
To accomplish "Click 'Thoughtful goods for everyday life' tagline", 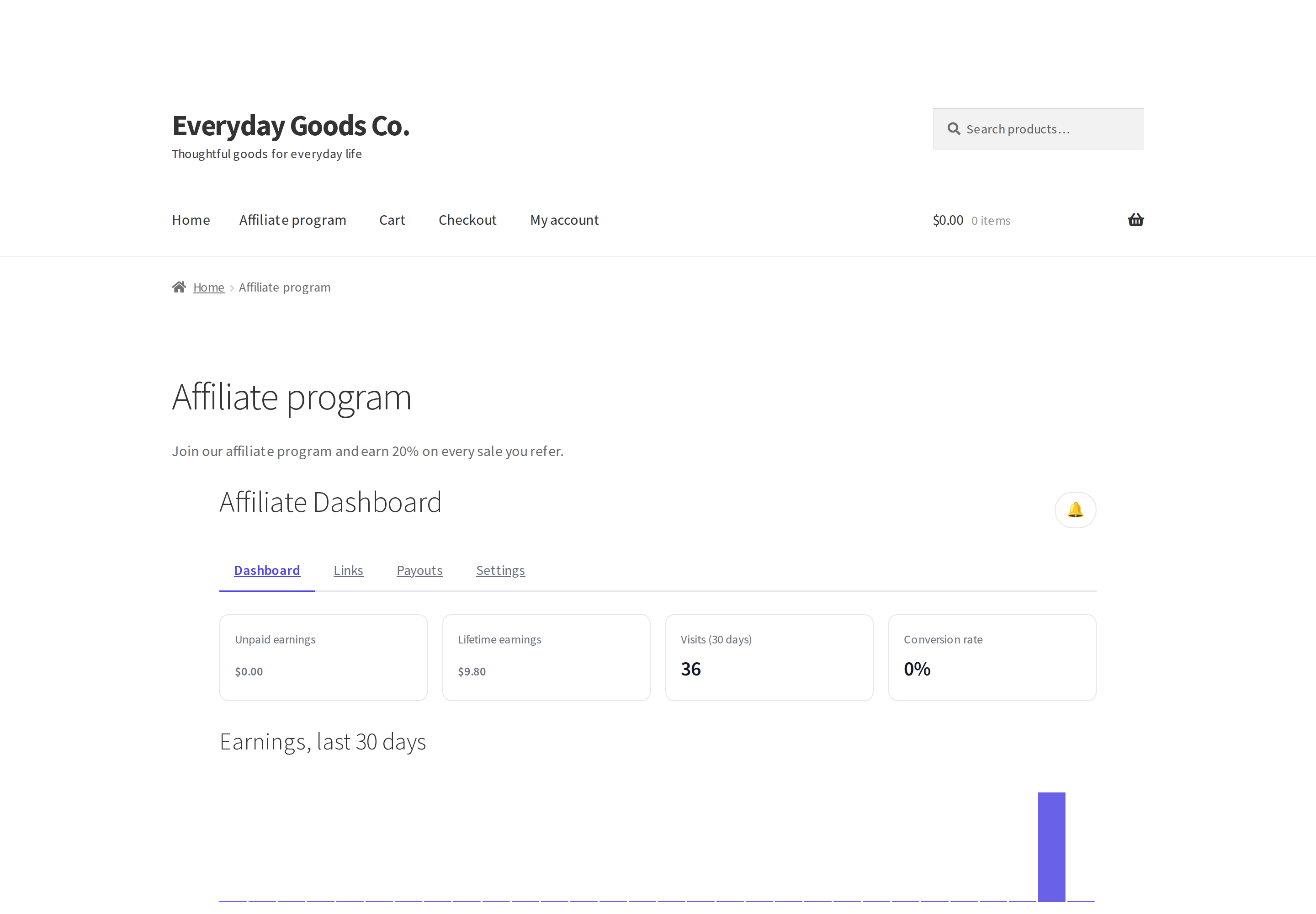I will 267,154.
